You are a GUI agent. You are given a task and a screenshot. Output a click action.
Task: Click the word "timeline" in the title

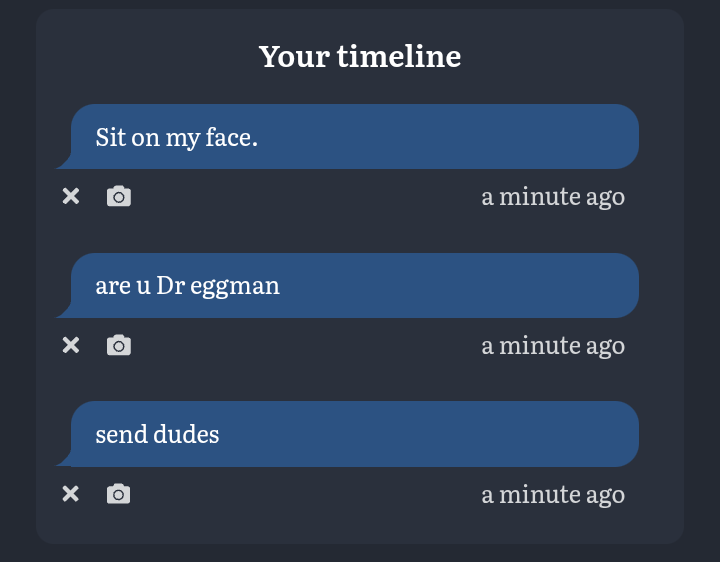click(399, 56)
